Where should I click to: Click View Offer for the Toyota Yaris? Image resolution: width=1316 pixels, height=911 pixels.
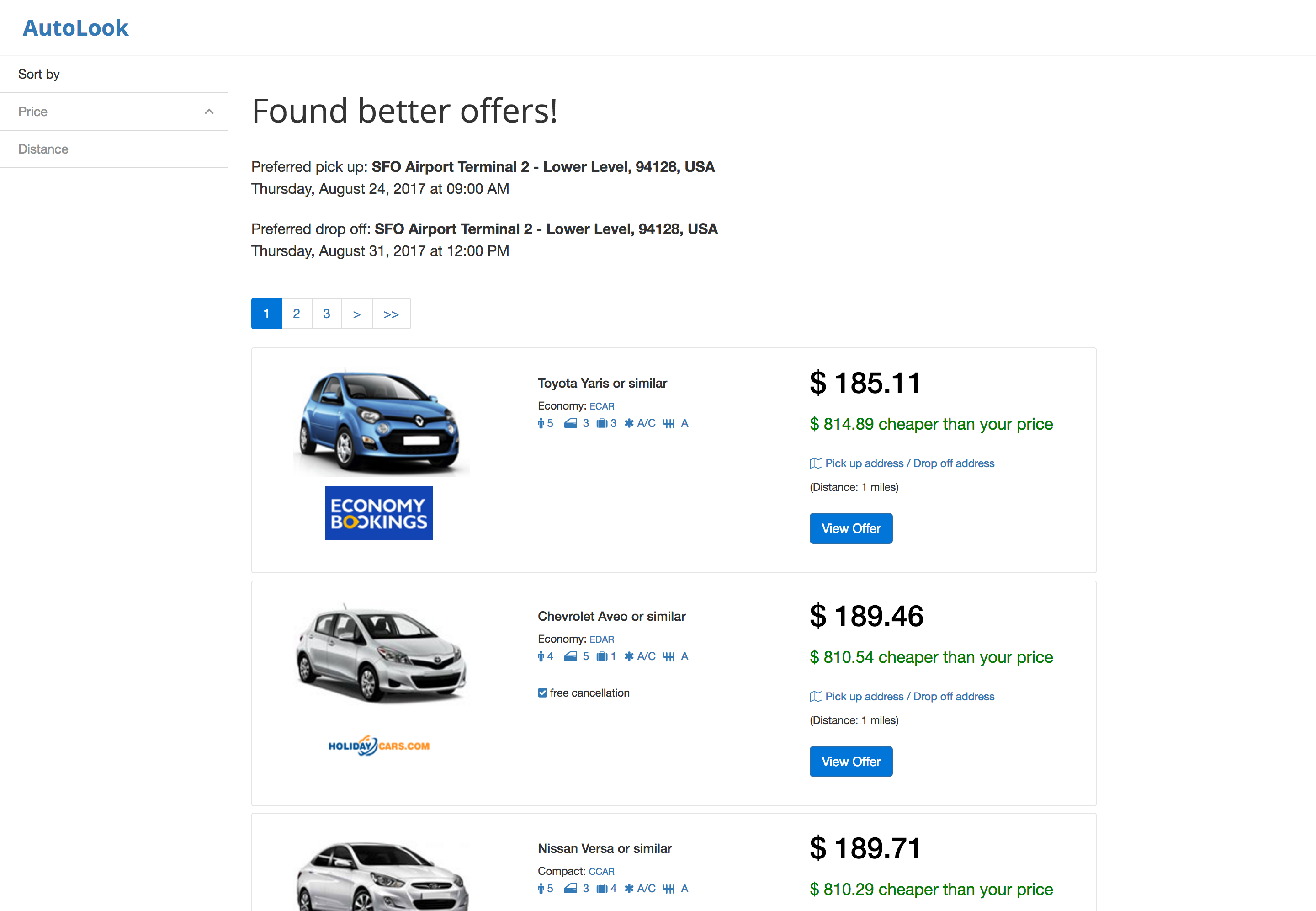click(x=850, y=528)
